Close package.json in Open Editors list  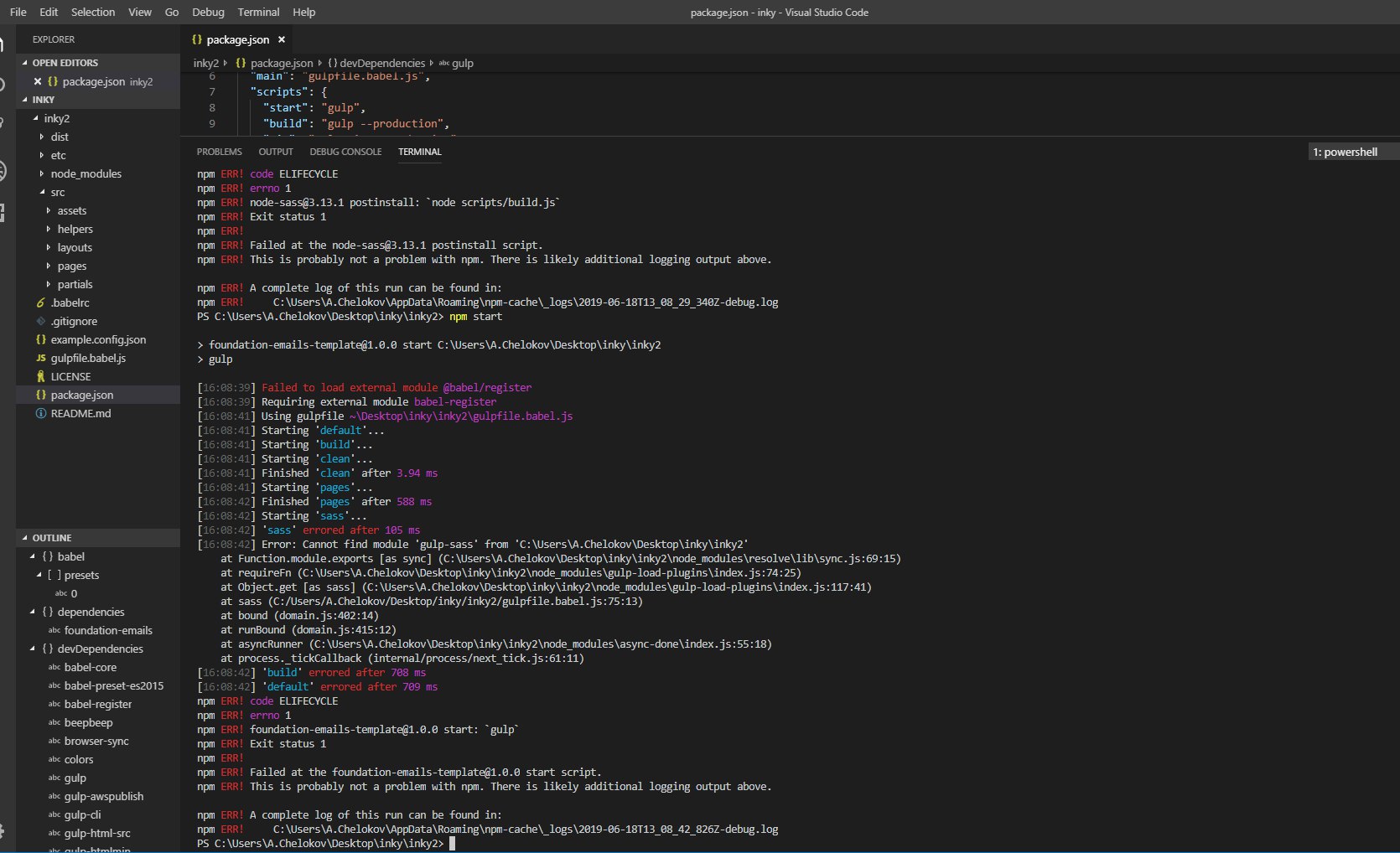(x=38, y=81)
